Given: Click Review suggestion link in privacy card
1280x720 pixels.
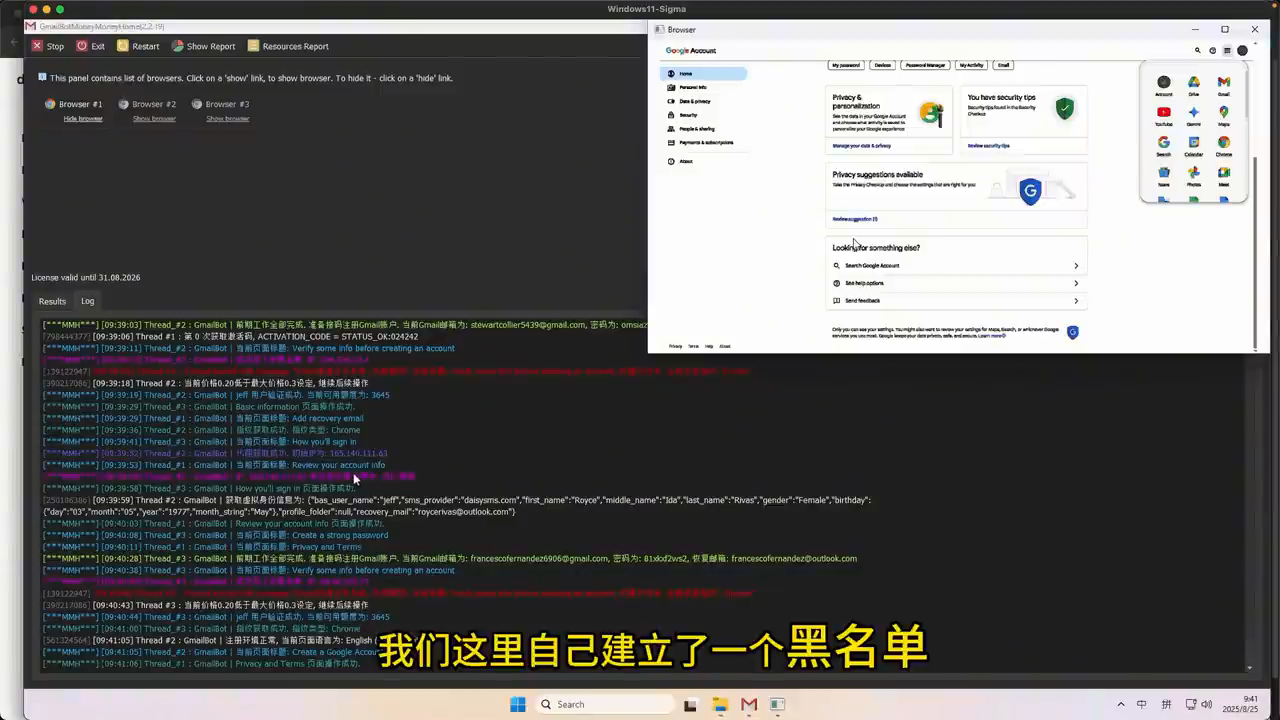Looking at the screenshot, I should (x=855, y=219).
